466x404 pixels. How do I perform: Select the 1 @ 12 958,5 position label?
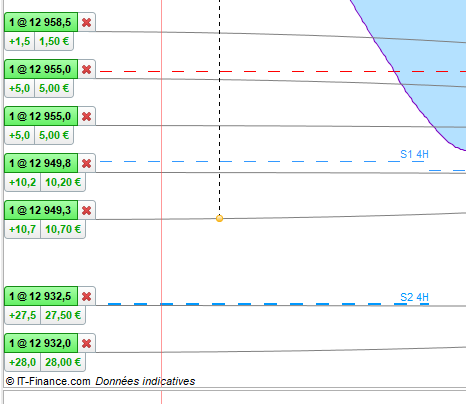click(41, 22)
